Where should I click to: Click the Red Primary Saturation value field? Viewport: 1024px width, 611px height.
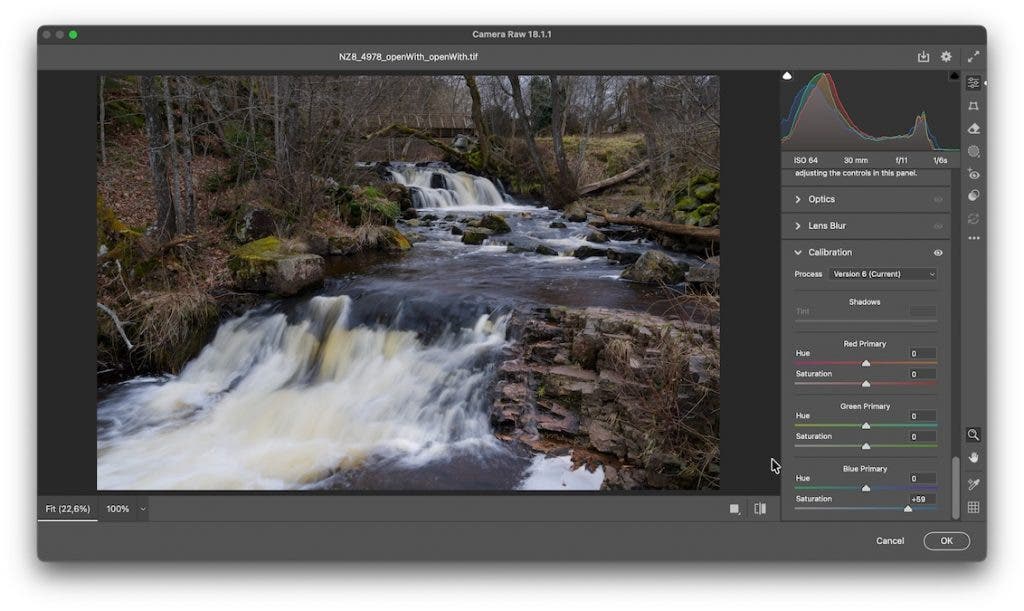[x=922, y=374]
